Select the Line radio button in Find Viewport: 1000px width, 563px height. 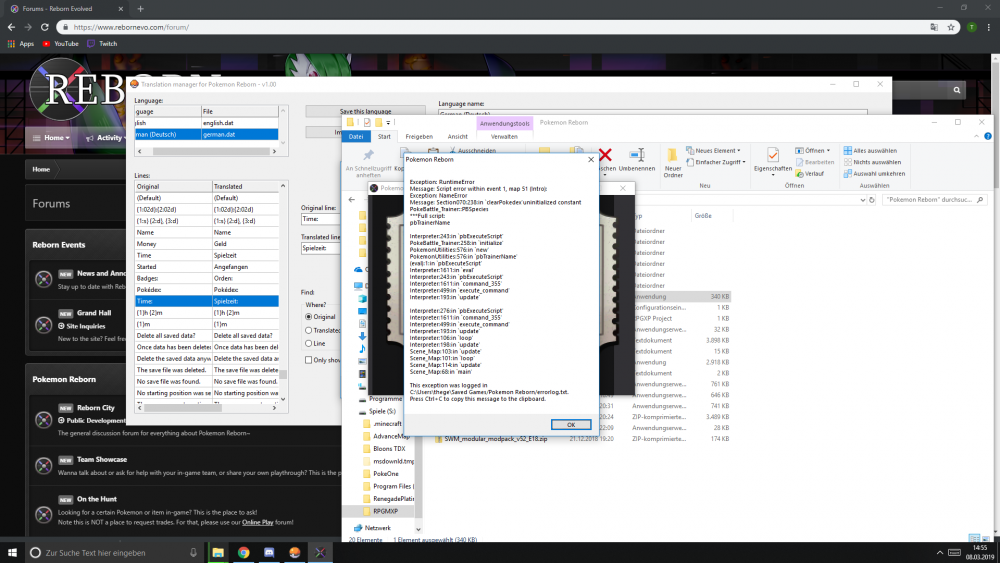click(309, 343)
